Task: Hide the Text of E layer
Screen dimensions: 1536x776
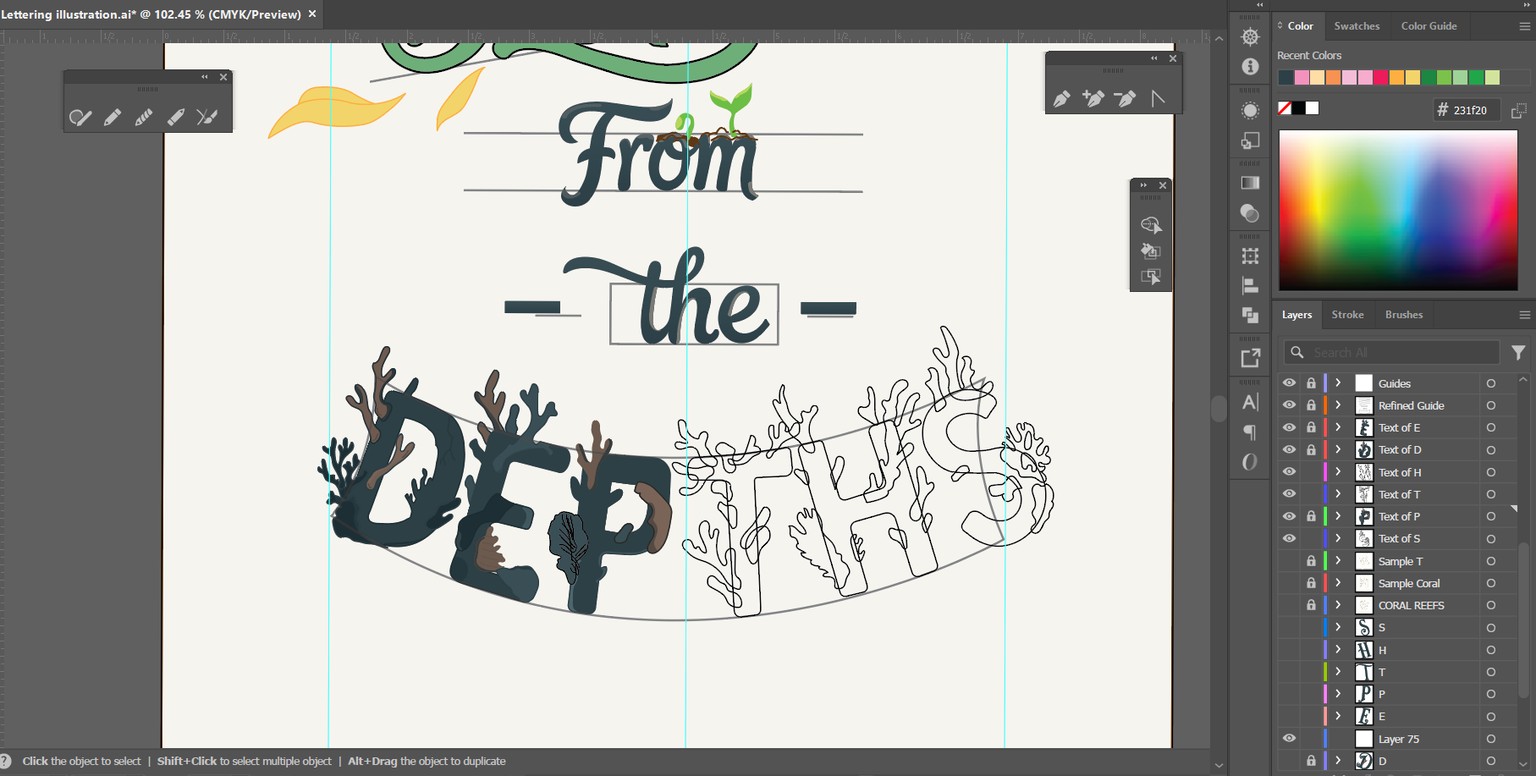Action: pyautogui.click(x=1289, y=427)
